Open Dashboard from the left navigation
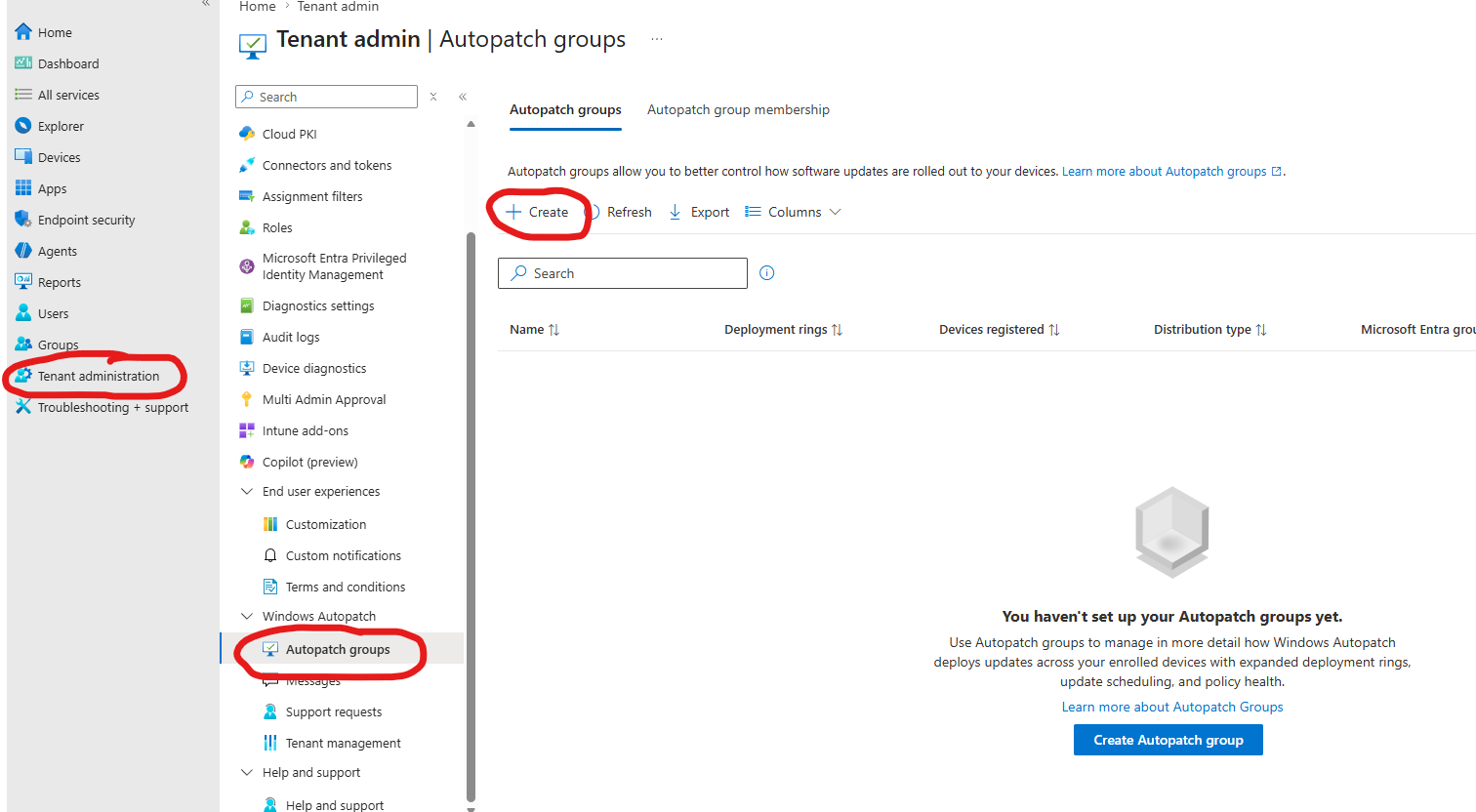 click(68, 63)
